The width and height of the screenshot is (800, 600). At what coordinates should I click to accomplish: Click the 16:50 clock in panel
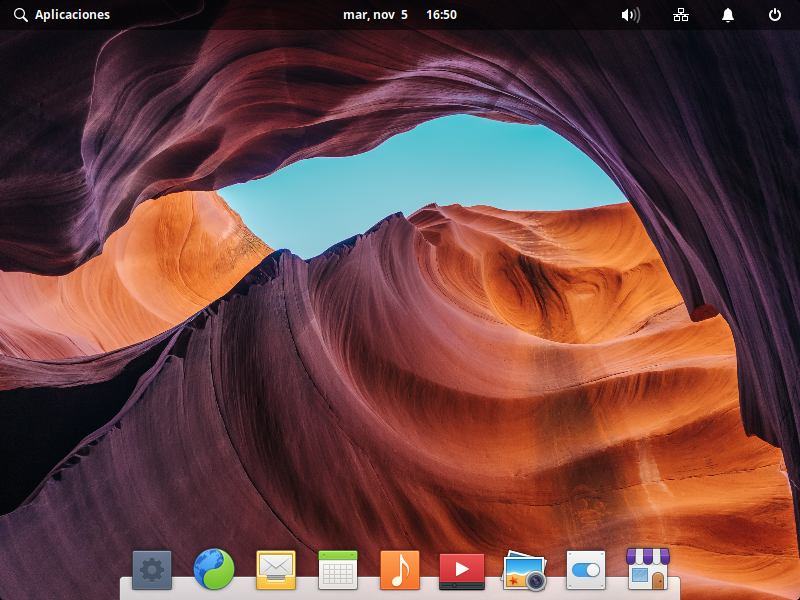(441, 15)
